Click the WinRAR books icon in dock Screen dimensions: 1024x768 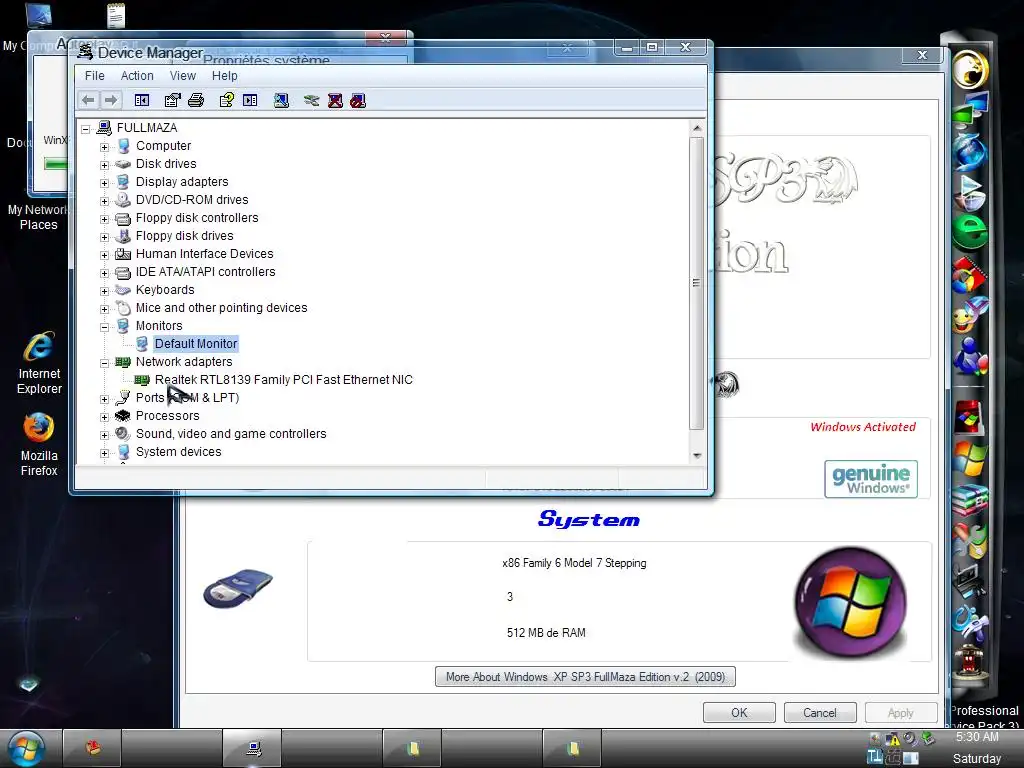point(970,501)
